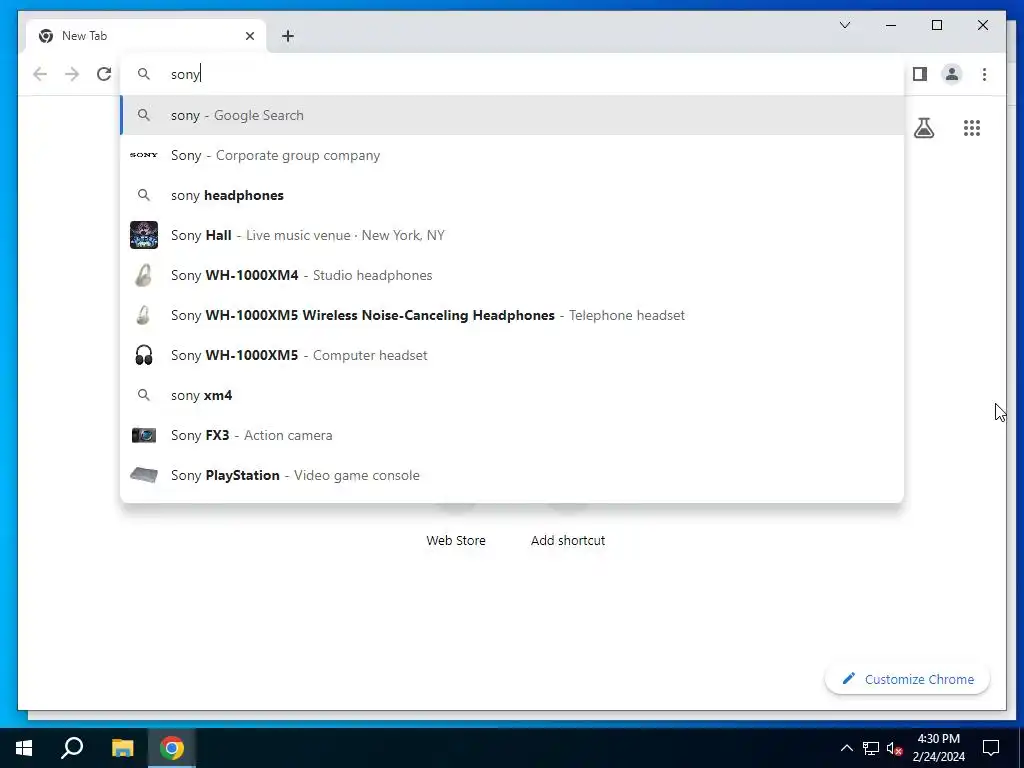Open a new tab with plus button
This screenshot has height=768, width=1024.
288,36
